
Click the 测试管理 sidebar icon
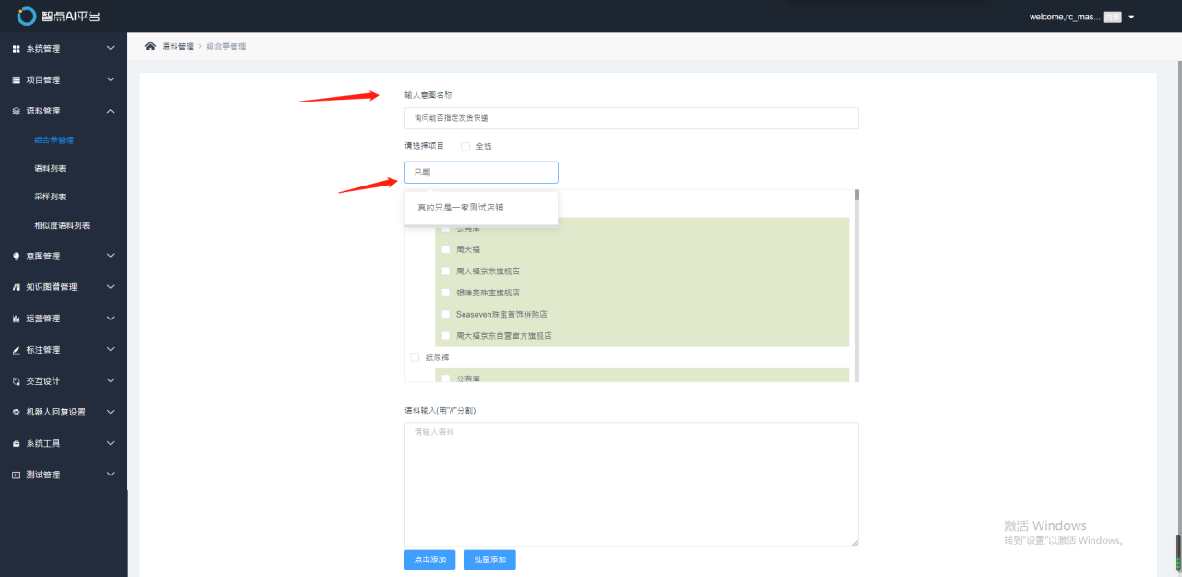pos(16,475)
